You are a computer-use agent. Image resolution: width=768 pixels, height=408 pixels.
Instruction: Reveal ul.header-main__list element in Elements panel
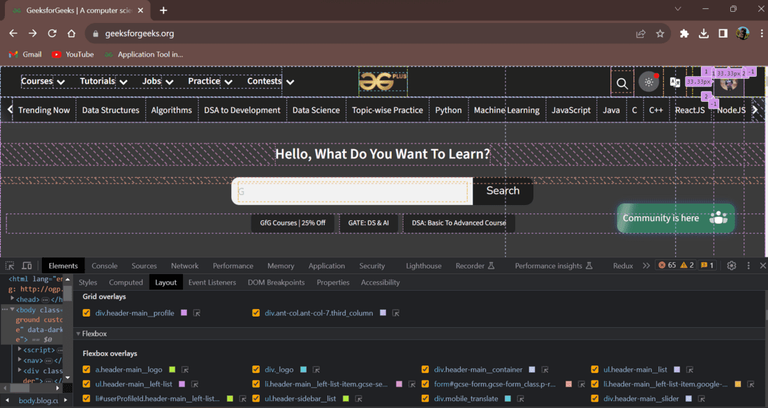pos(690,370)
